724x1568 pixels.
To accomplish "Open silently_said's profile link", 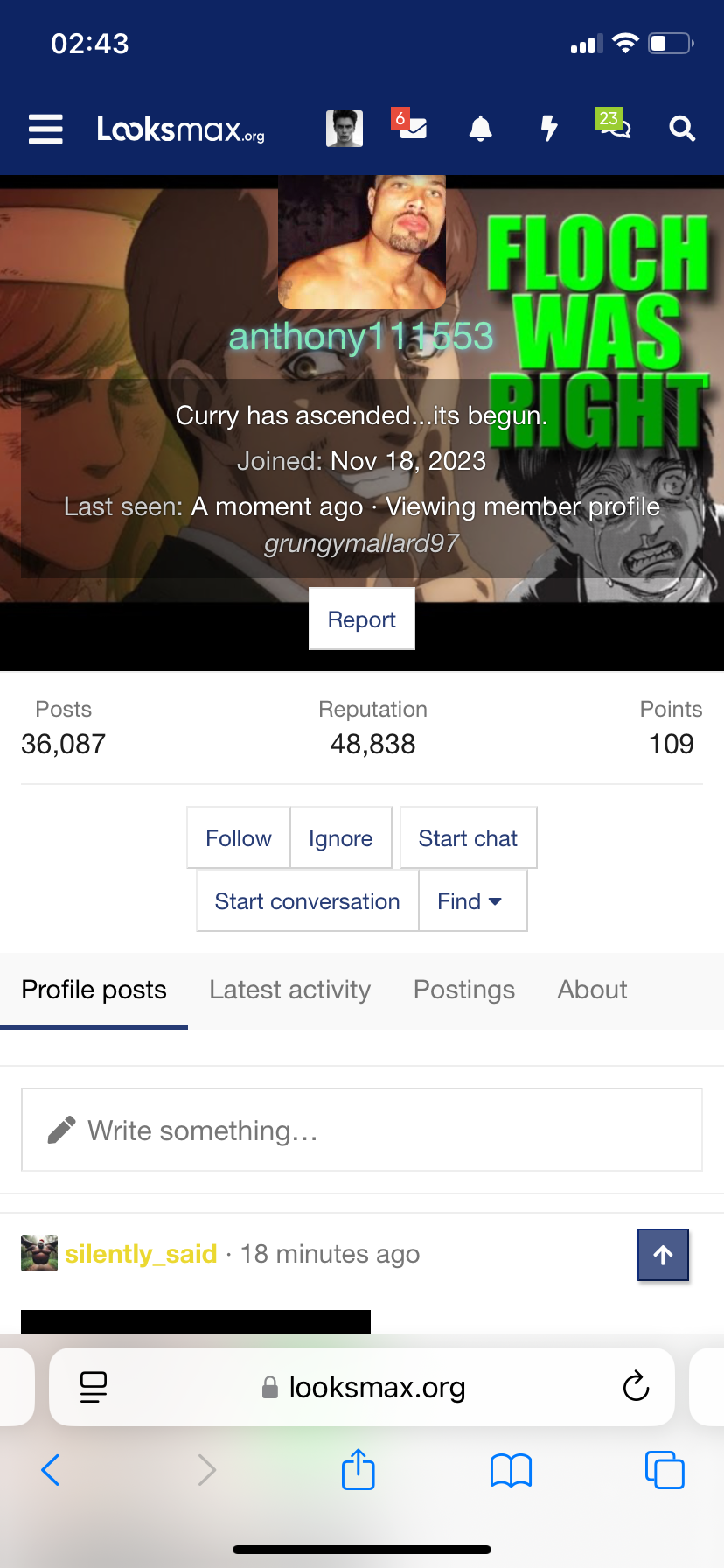I will click(x=141, y=1254).
